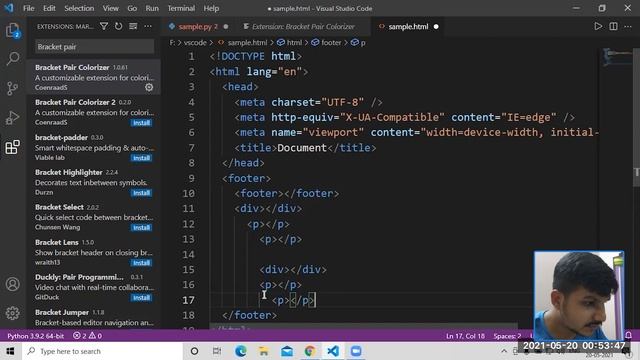
Task: Select the Bracket Pair Colorizer extension entry
Action: point(94,77)
